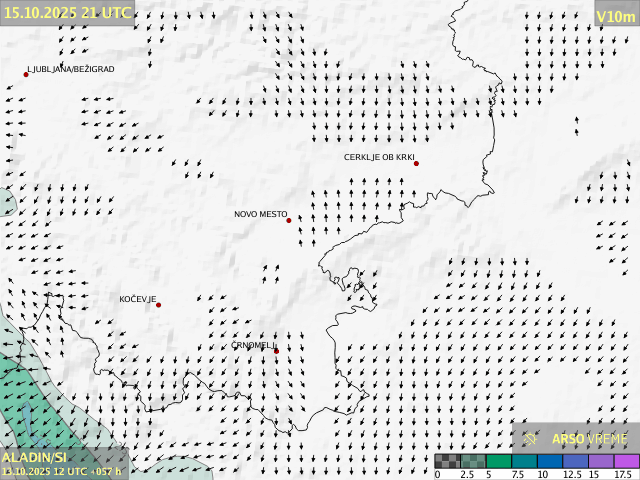Click the 13.10.2025 12 UTC forecast run text
640x480 pixels.
click(61, 471)
